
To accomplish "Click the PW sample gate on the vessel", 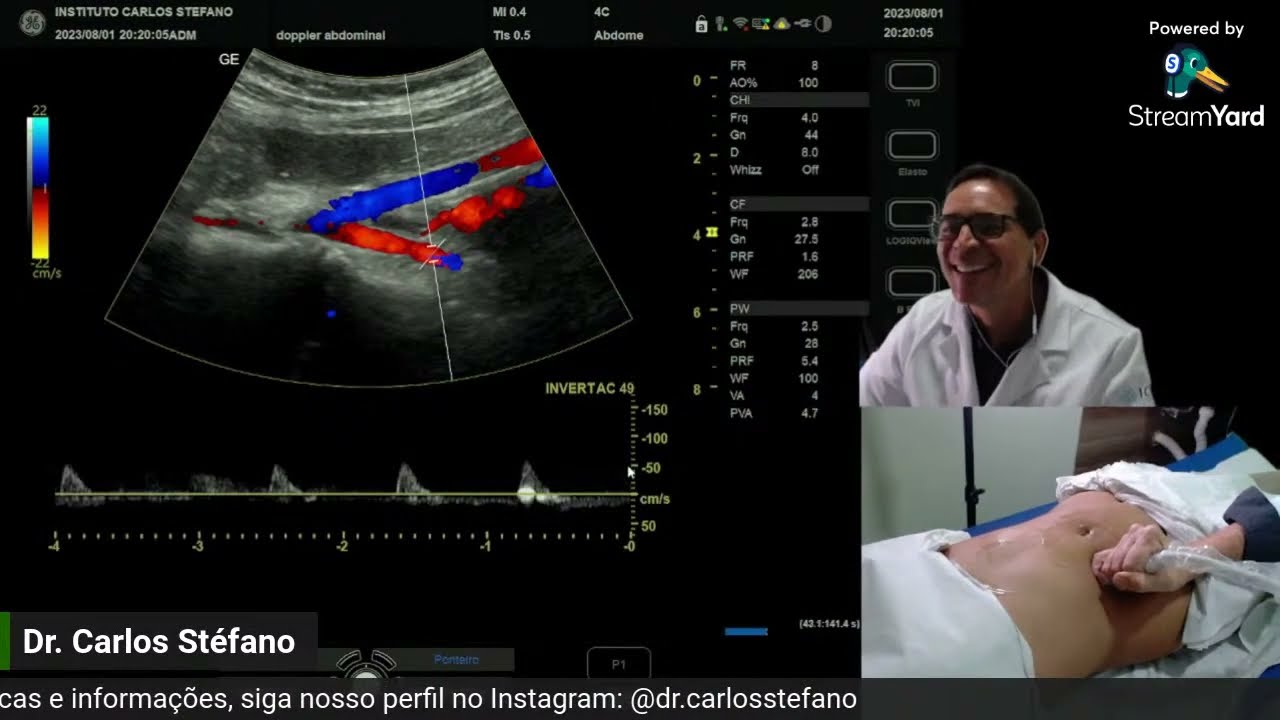I will point(434,253).
